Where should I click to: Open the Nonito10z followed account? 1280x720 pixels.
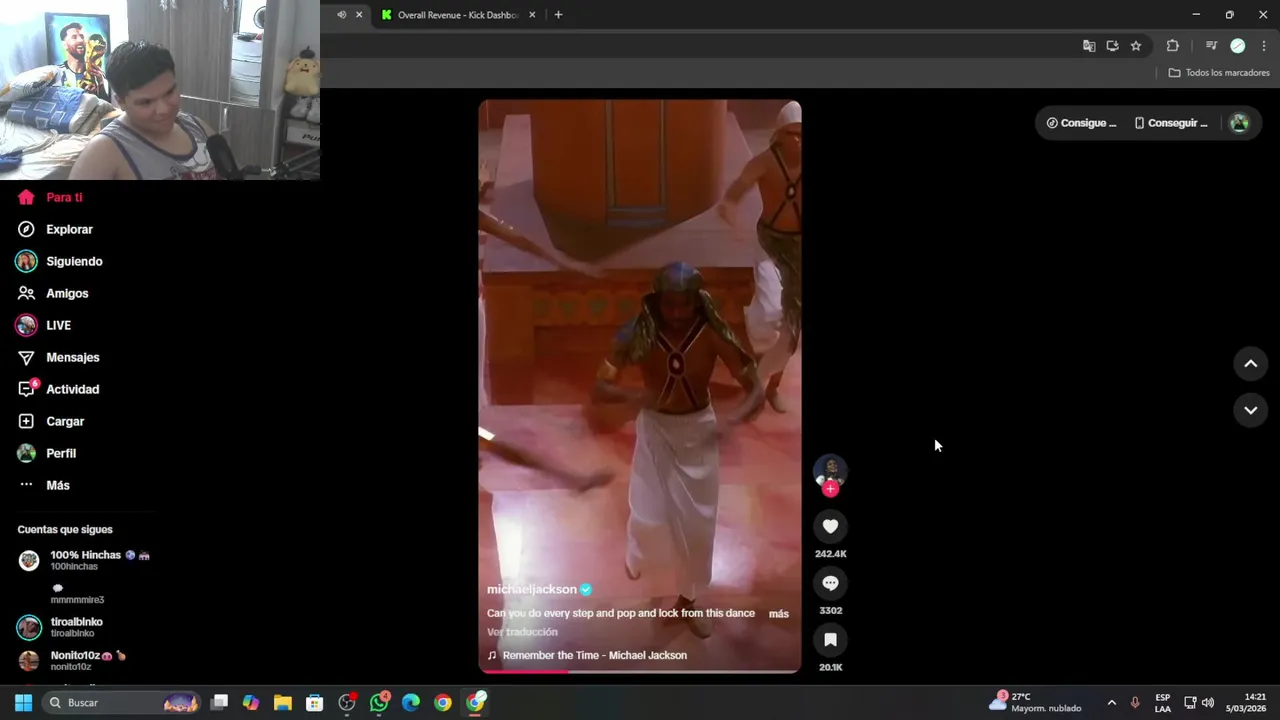73,660
